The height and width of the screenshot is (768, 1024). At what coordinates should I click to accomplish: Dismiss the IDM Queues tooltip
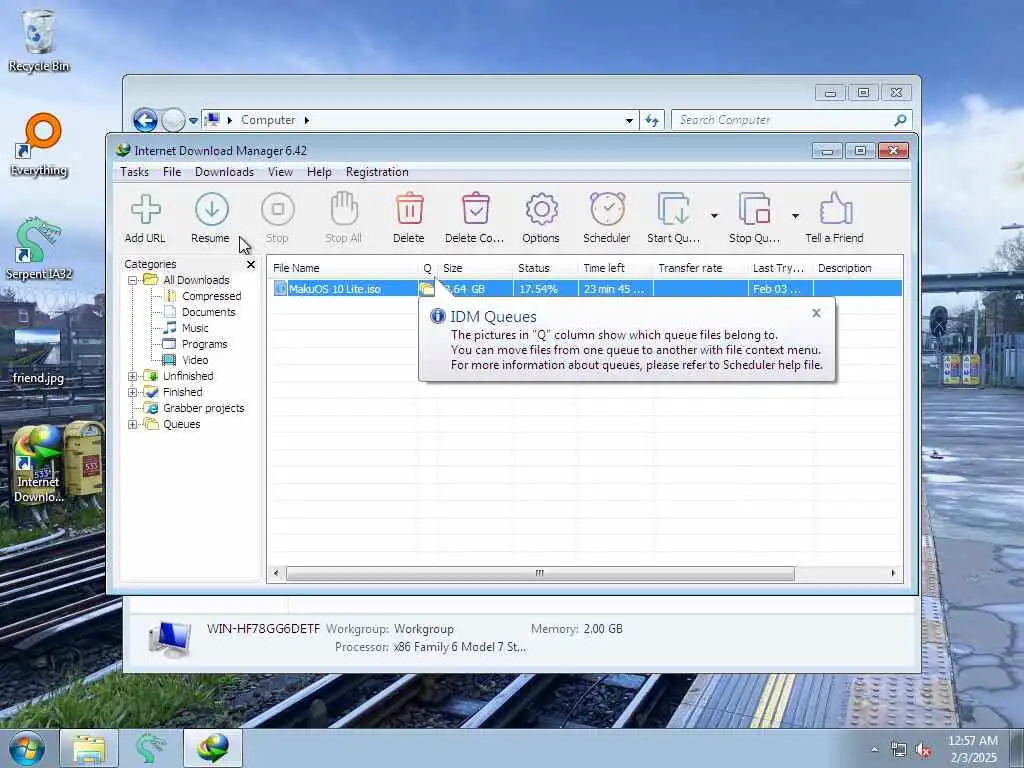[x=816, y=313]
